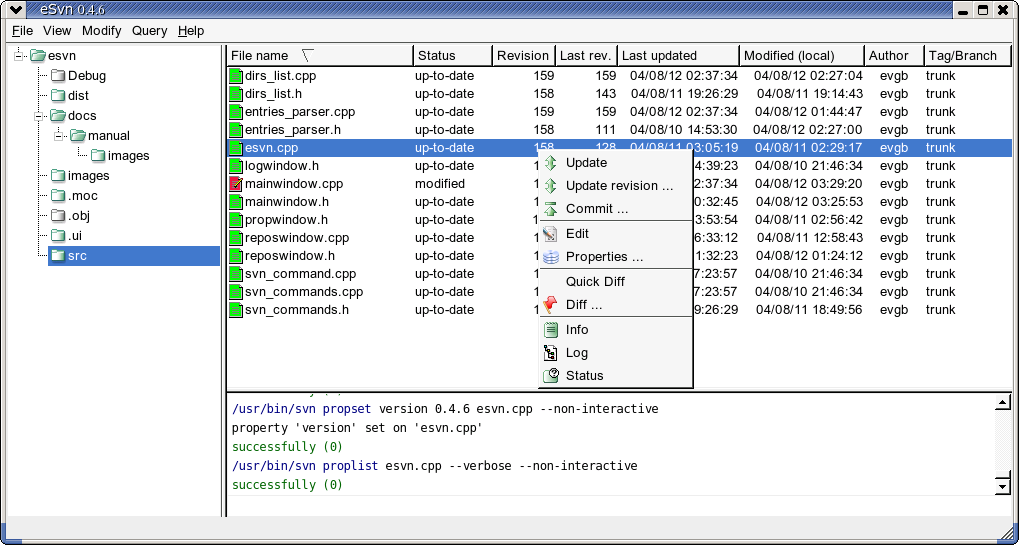
Task: Select the top-level images folder
Action: coord(88,175)
